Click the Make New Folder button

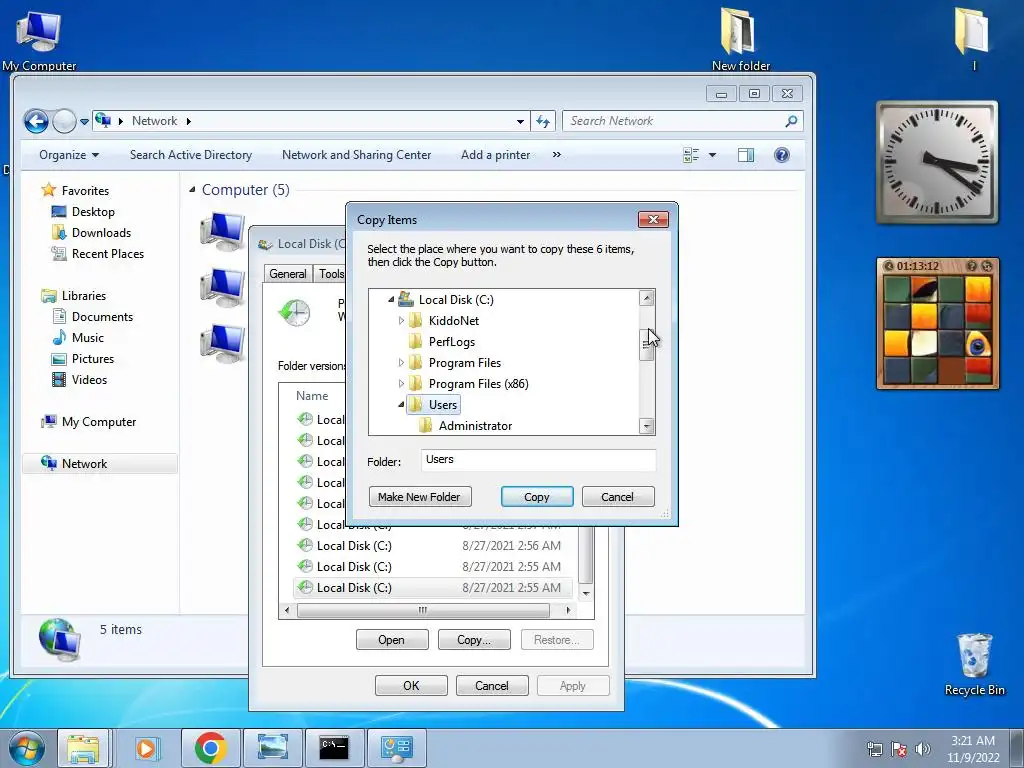tap(419, 497)
